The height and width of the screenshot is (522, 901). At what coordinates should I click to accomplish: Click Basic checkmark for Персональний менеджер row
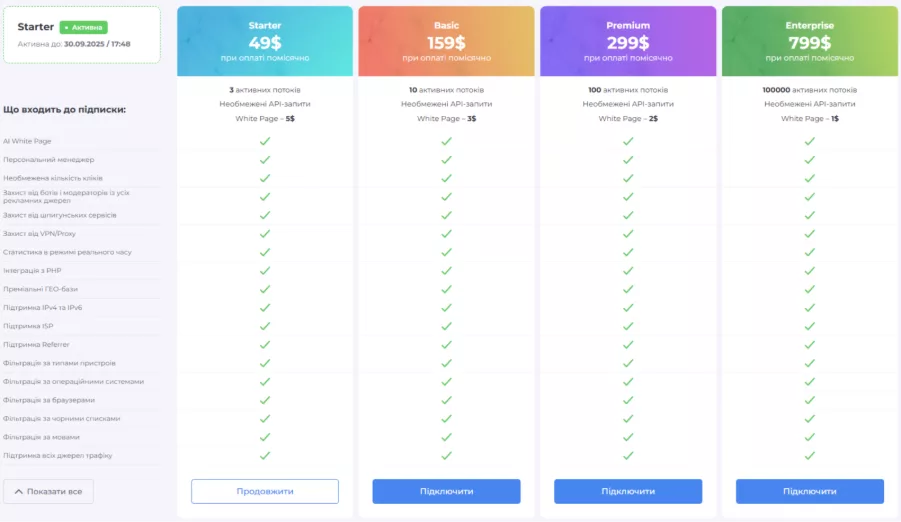(x=446, y=160)
